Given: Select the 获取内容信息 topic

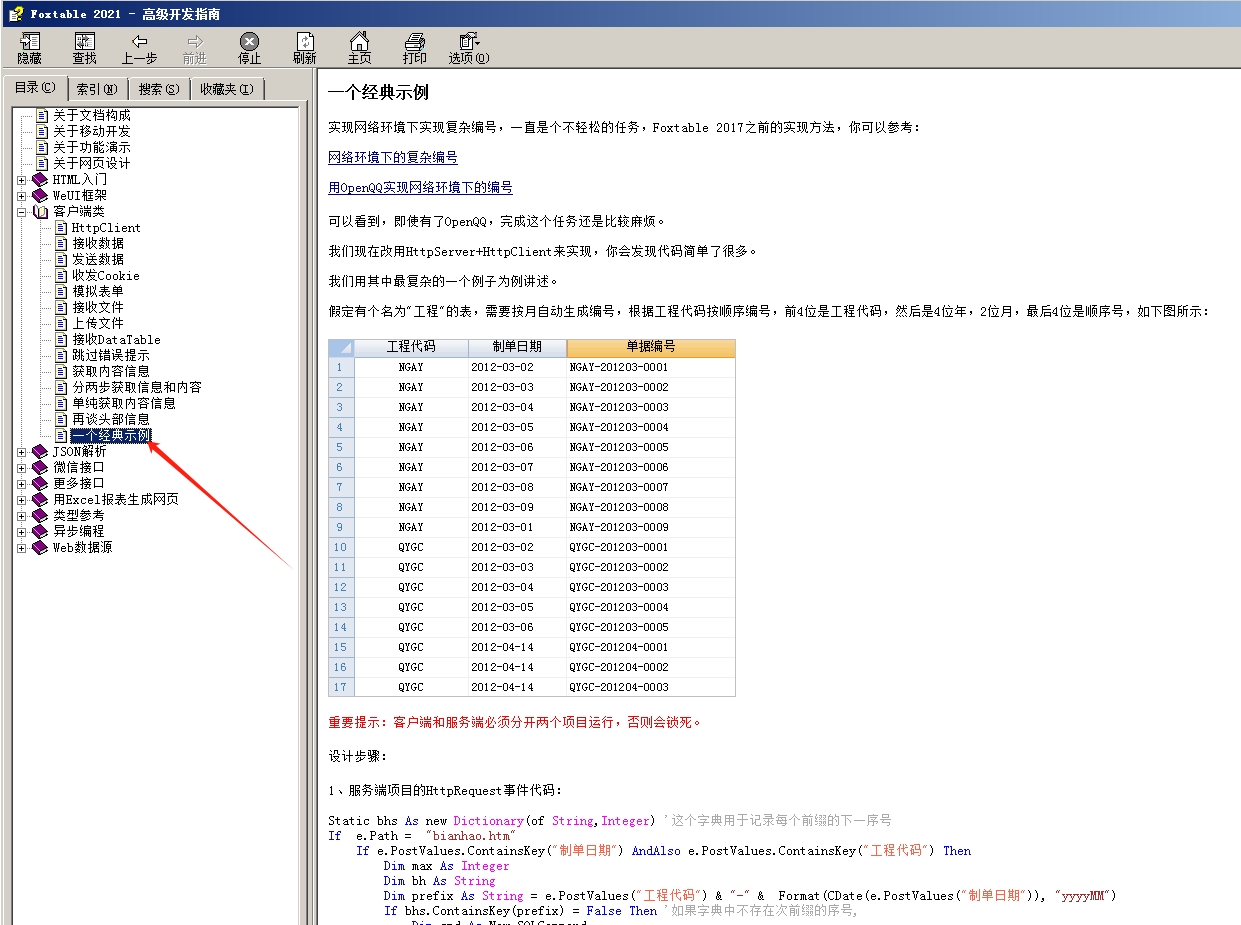Looking at the screenshot, I should 111,372.
